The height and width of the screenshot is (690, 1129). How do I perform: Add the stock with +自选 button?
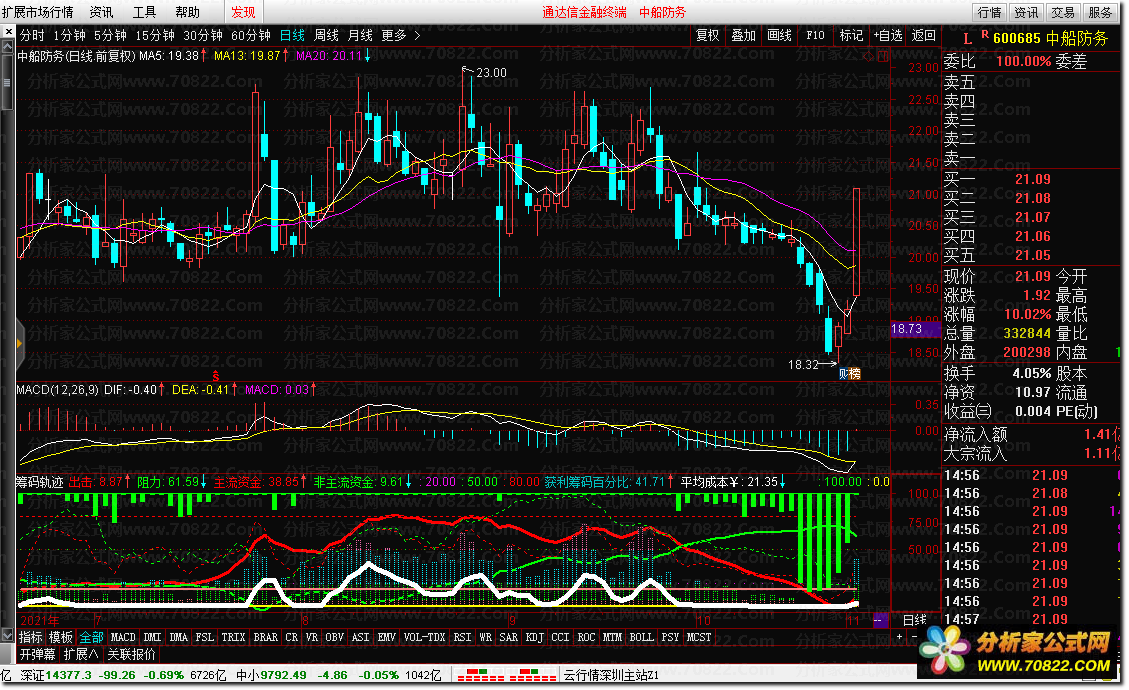[888, 35]
